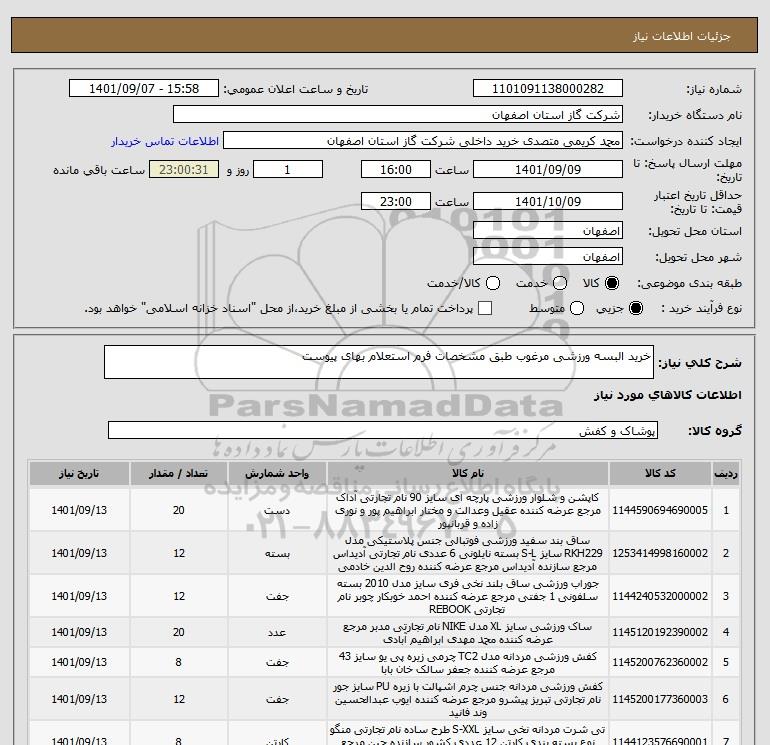Viewport: 770px width, 745px height.
Task: Click the validity time field 23:00
Action: coord(396,202)
